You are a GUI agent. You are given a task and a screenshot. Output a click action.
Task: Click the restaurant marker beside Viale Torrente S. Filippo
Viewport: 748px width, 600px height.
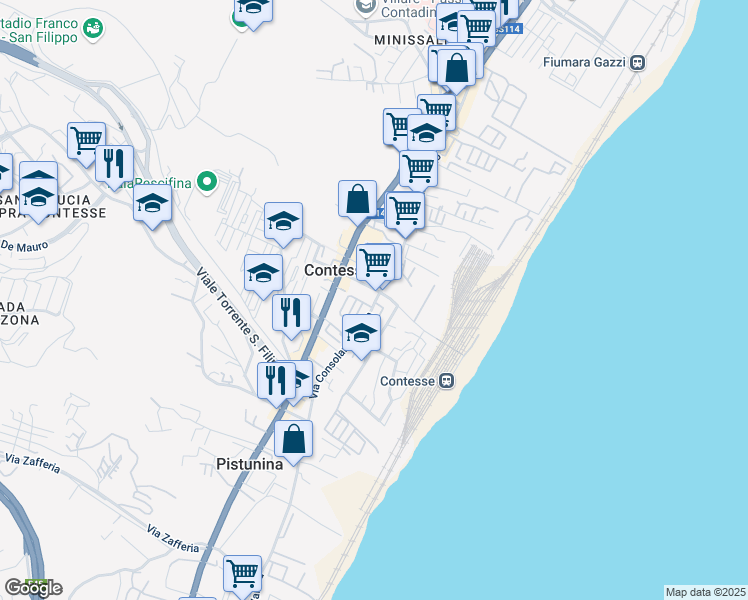276,382
